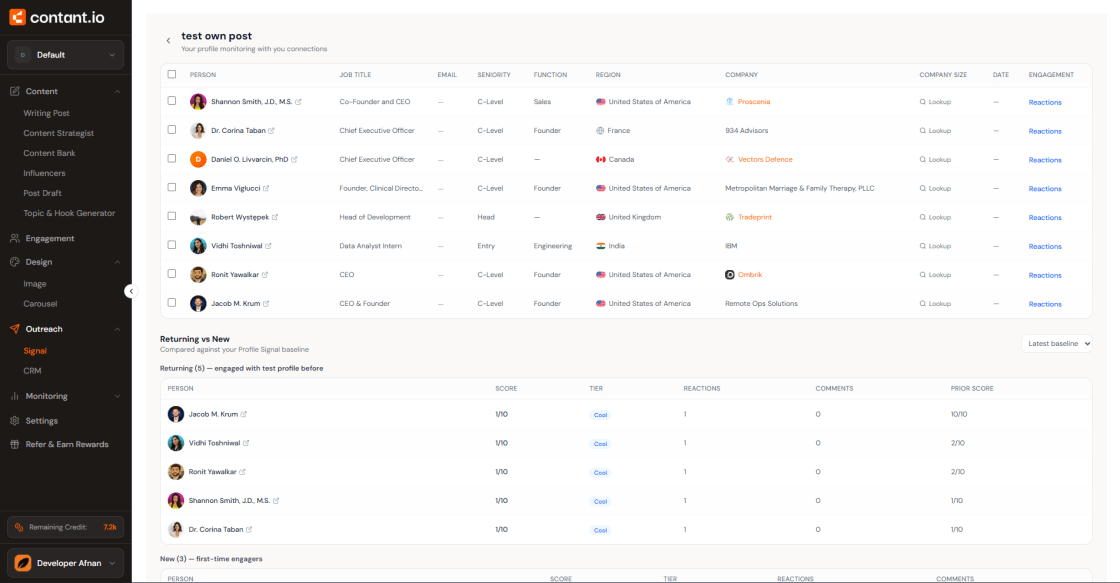Image resolution: width=1120 pixels, height=583 pixels.
Task: Open the Proscenia company link
Action: [x=754, y=102]
